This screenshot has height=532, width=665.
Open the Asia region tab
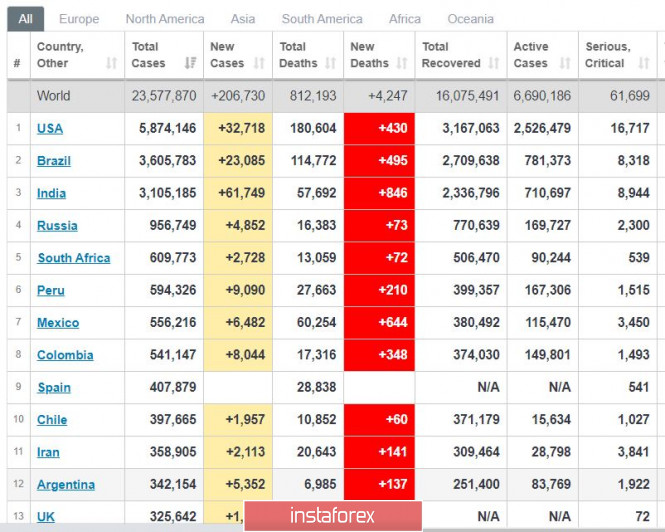click(243, 19)
